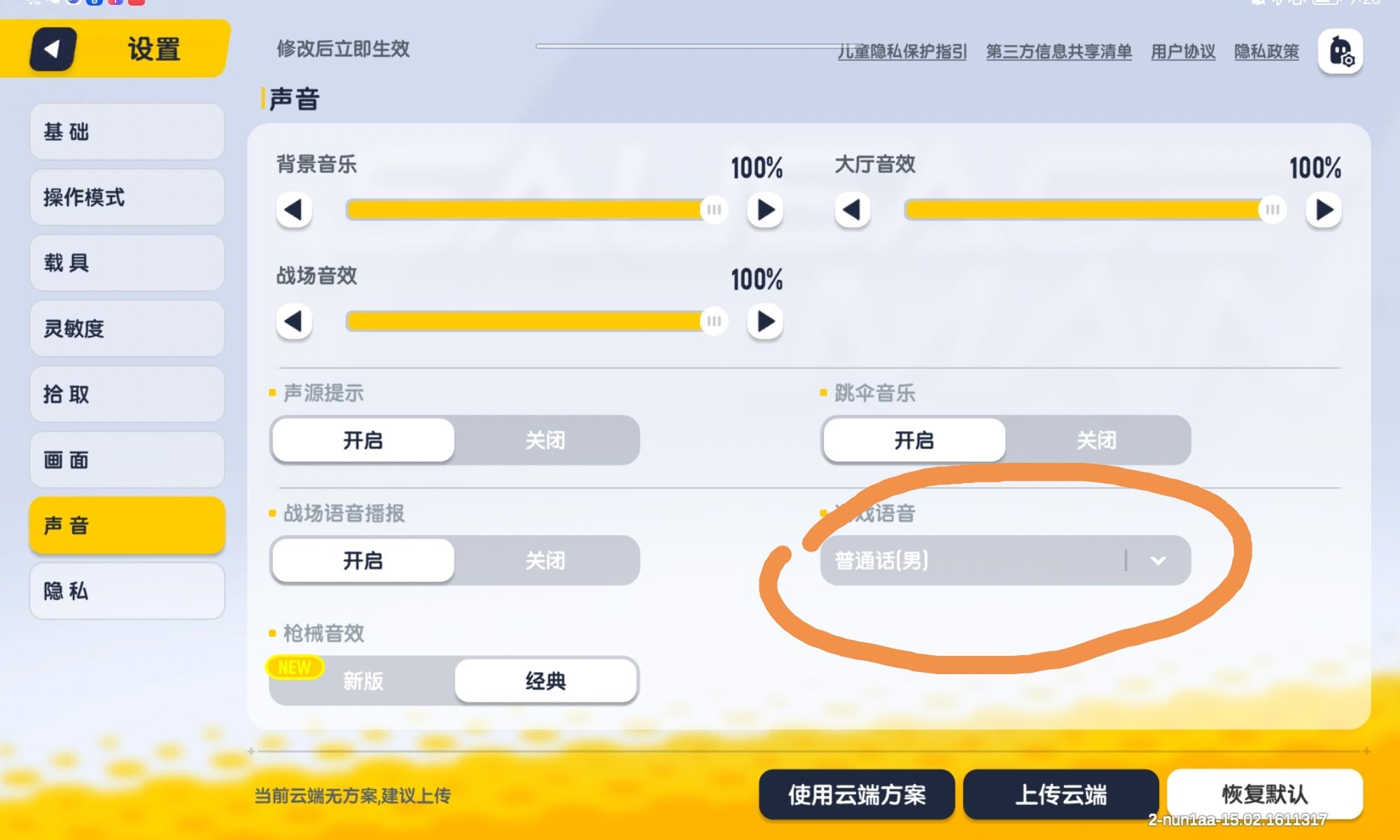Click the 上传云端 button
Image resolution: width=1400 pixels, height=840 pixels.
tap(1060, 794)
